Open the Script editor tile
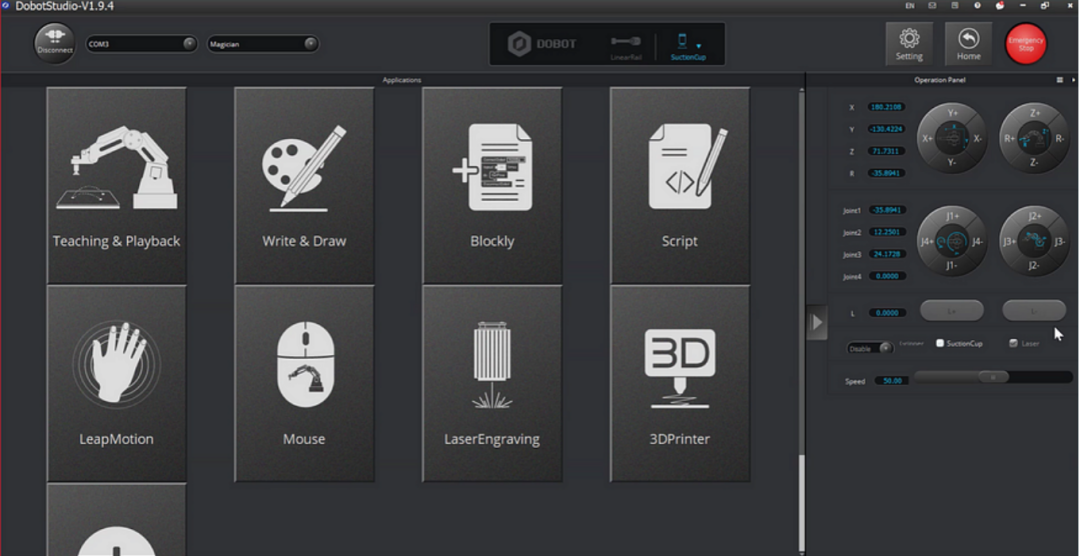Viewport: 1080px width, 556px height. pos(680,185)
